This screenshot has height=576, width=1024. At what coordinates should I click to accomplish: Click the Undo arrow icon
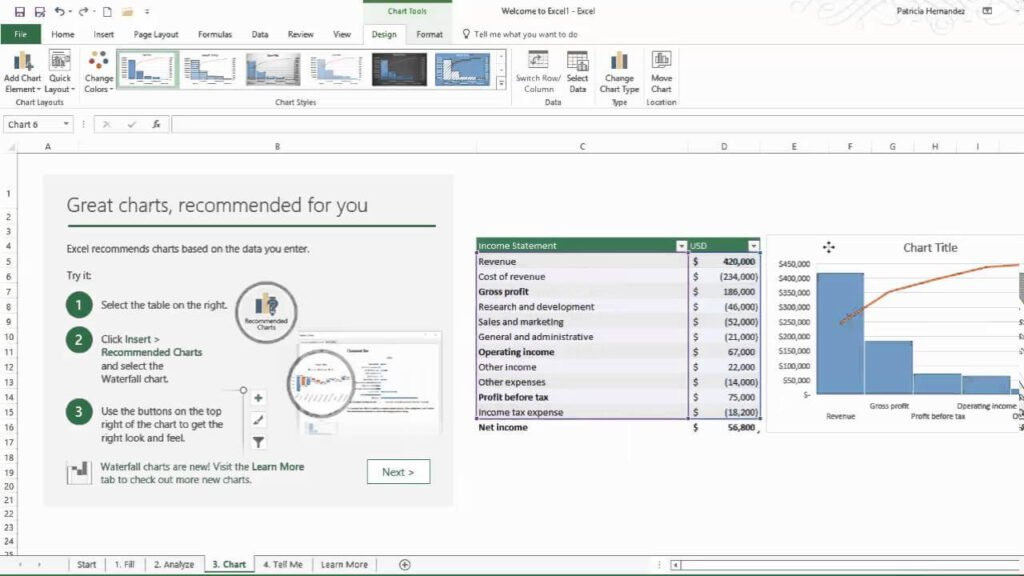[x=59, y=11]
